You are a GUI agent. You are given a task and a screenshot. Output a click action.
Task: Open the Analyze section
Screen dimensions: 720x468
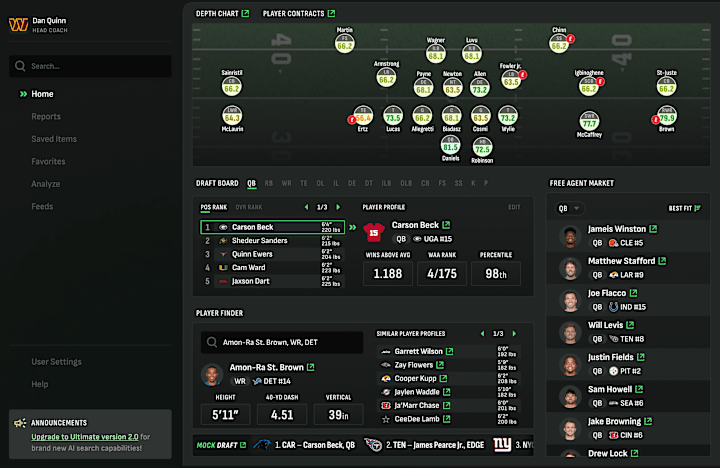(x=45, y=184)
